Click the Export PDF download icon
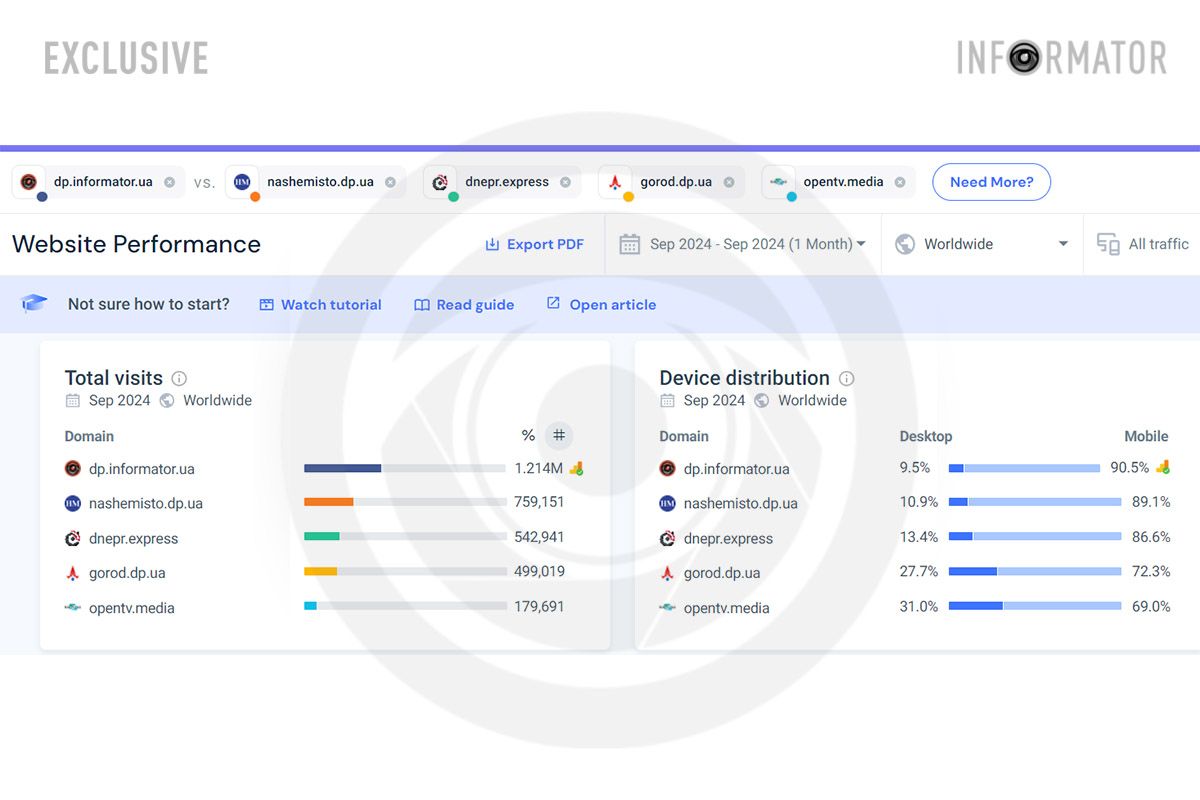 (491, 243)
